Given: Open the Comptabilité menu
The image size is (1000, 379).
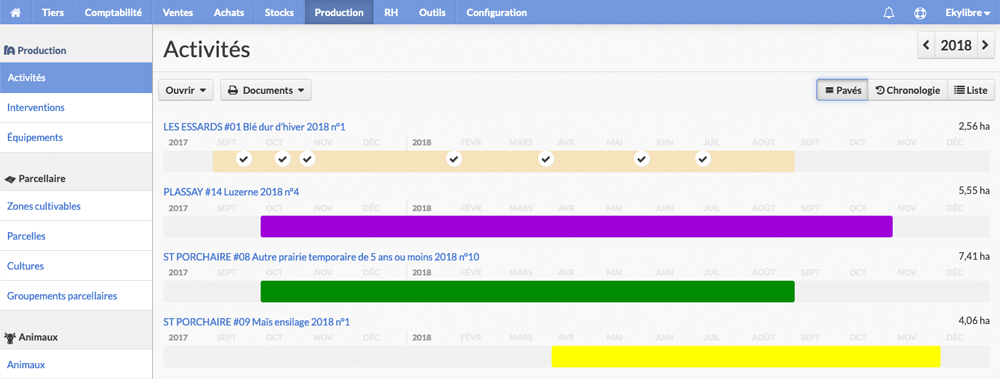Looking at the screenshot, I should (113, 12).
